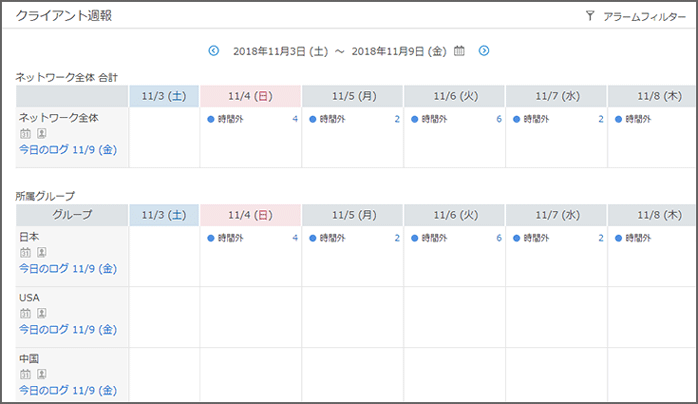Click calendar icon under USA group
The height and width of the screenshot is (404, 698).
25,313
